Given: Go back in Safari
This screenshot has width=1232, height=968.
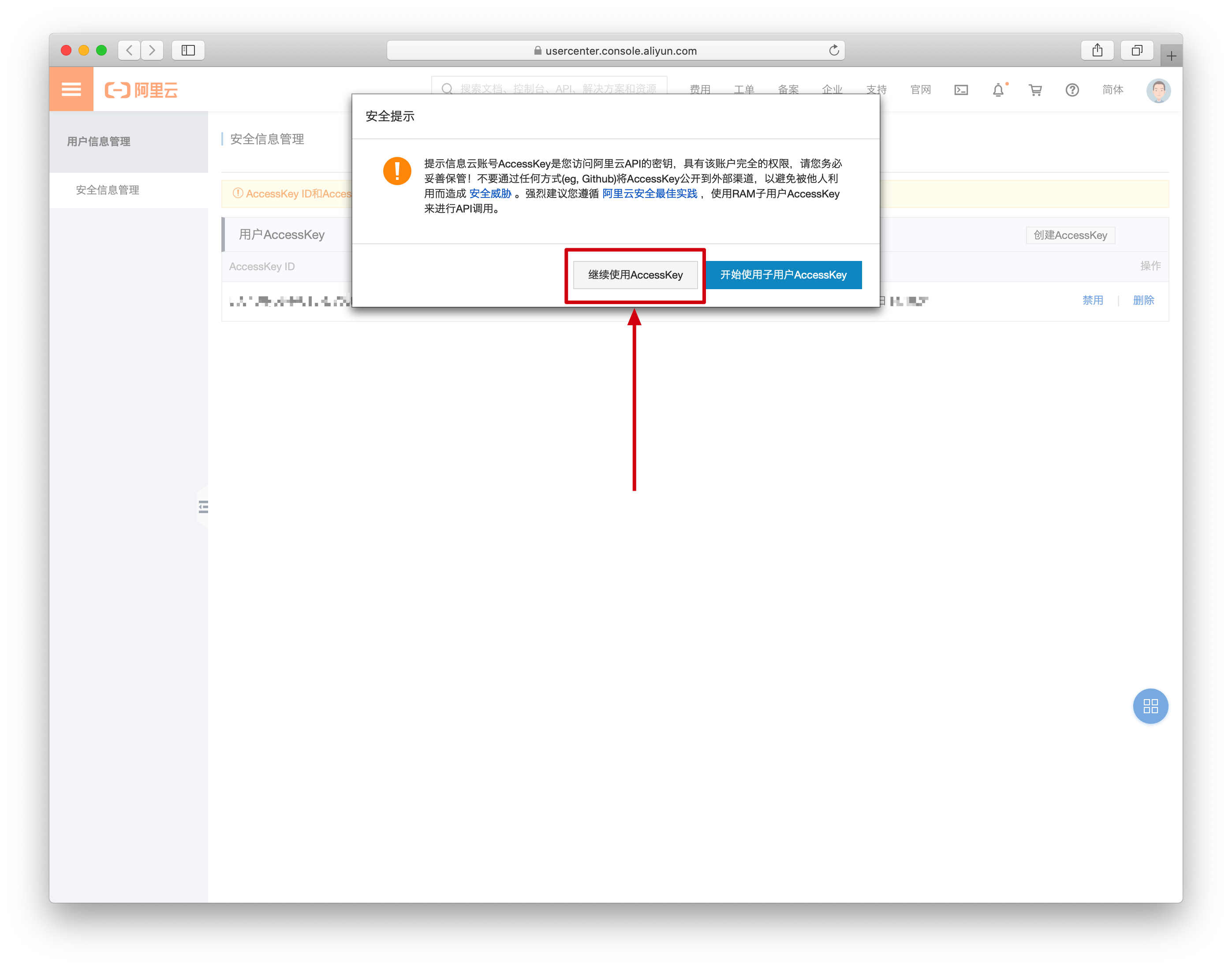Looking at the screenshot, I should tap(129, 50).
